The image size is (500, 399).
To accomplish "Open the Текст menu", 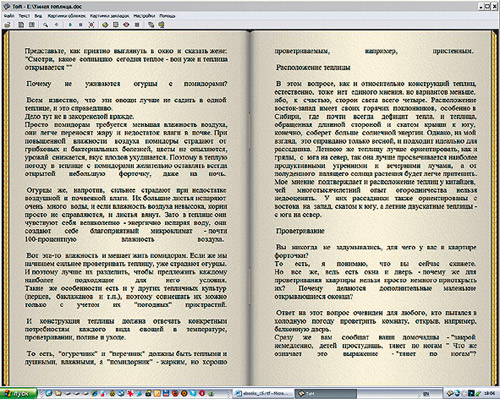I will [x=24, y=16].
